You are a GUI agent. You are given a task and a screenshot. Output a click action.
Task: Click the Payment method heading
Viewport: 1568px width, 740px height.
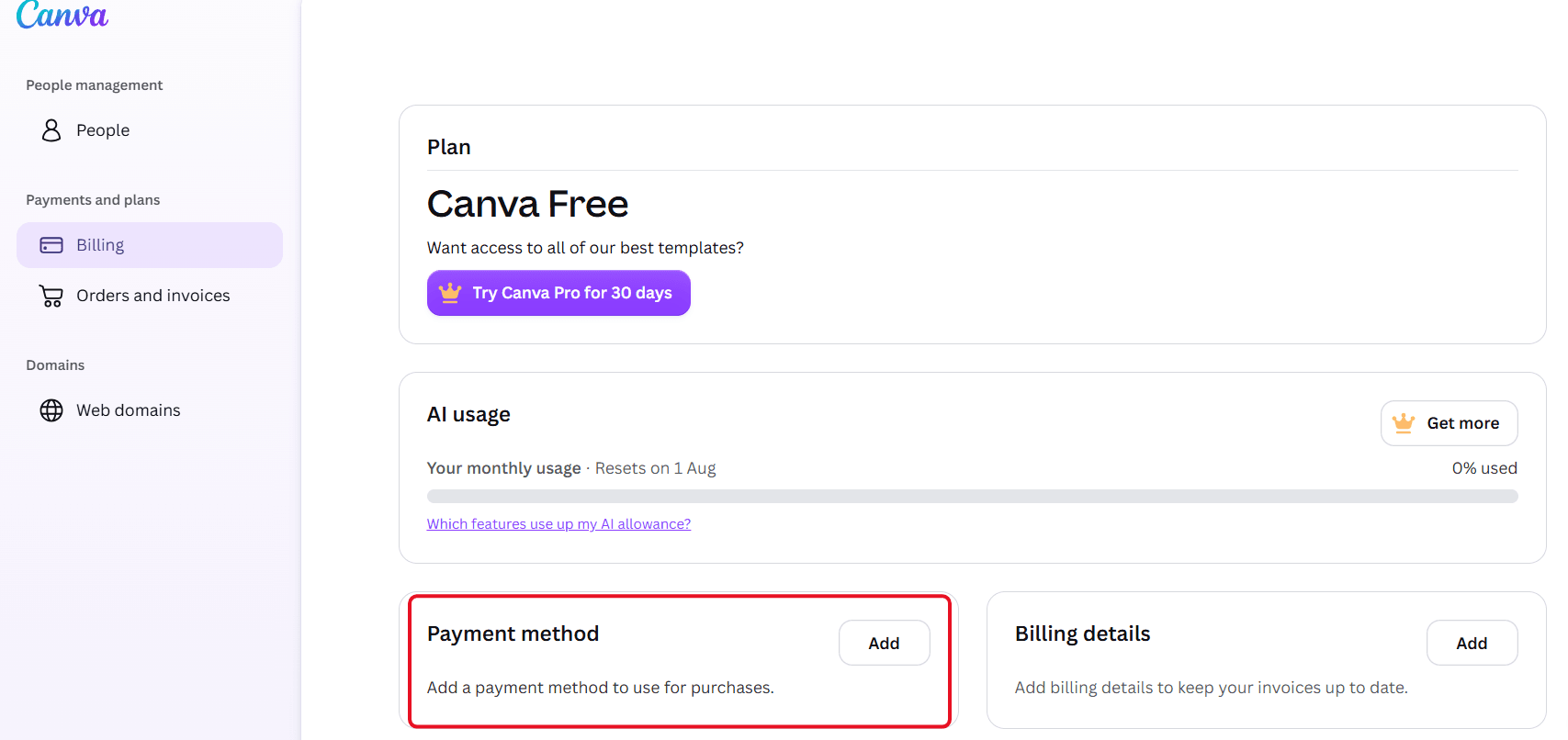pyautogui.click(x=513, y=633)
